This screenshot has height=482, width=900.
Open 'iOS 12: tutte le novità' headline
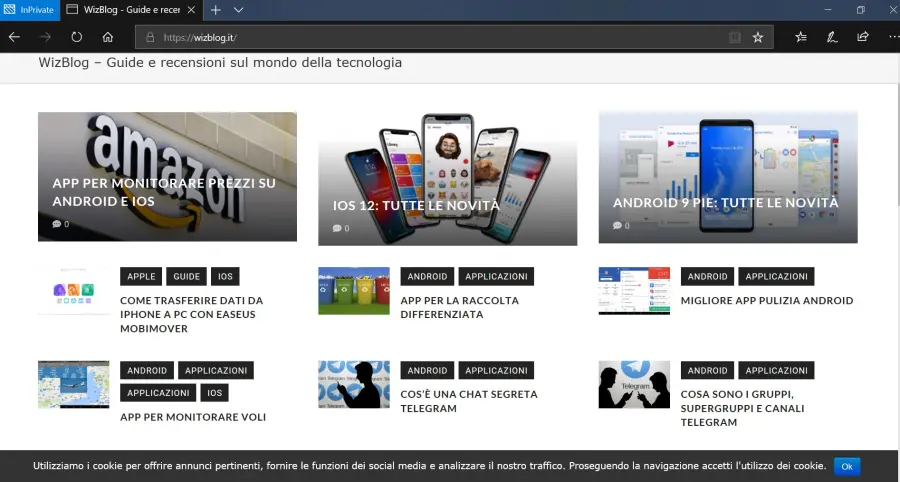416,205
